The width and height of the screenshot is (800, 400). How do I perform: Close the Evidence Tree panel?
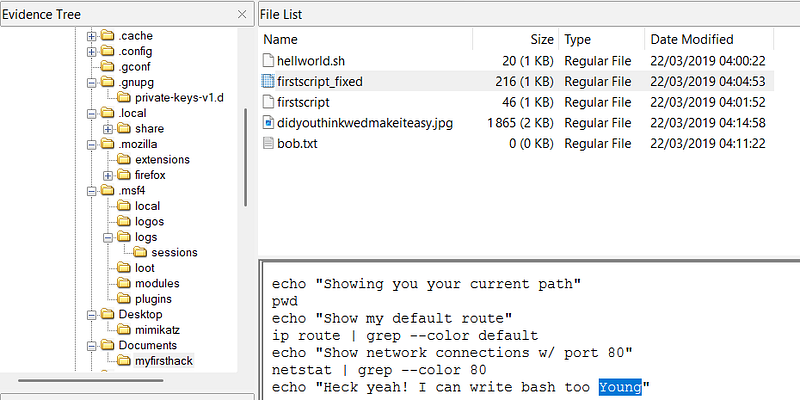click(x=242, y=14)
